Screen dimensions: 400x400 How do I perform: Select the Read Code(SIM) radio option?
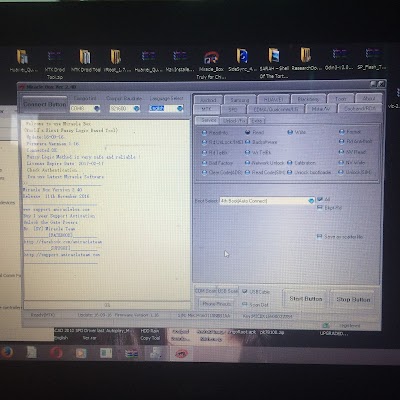tap(265, 172)
